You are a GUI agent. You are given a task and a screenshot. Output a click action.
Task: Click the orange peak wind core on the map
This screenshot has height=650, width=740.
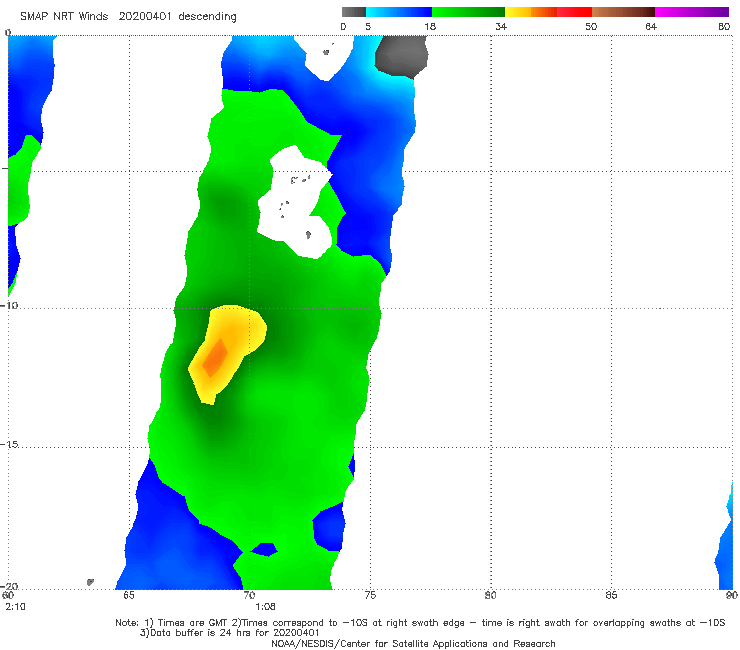215,358
